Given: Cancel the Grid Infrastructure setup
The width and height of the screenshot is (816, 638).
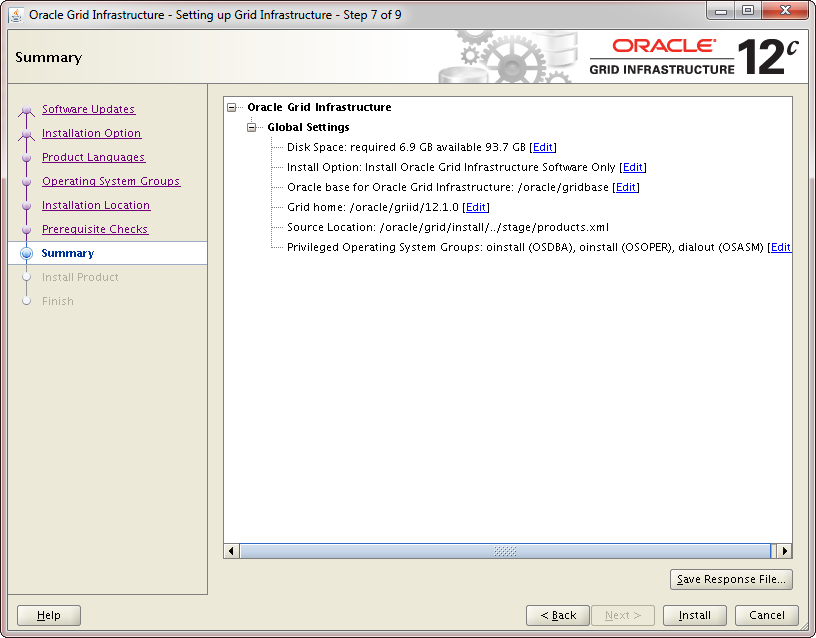Looking at the screenshot, I should [766, 615].
